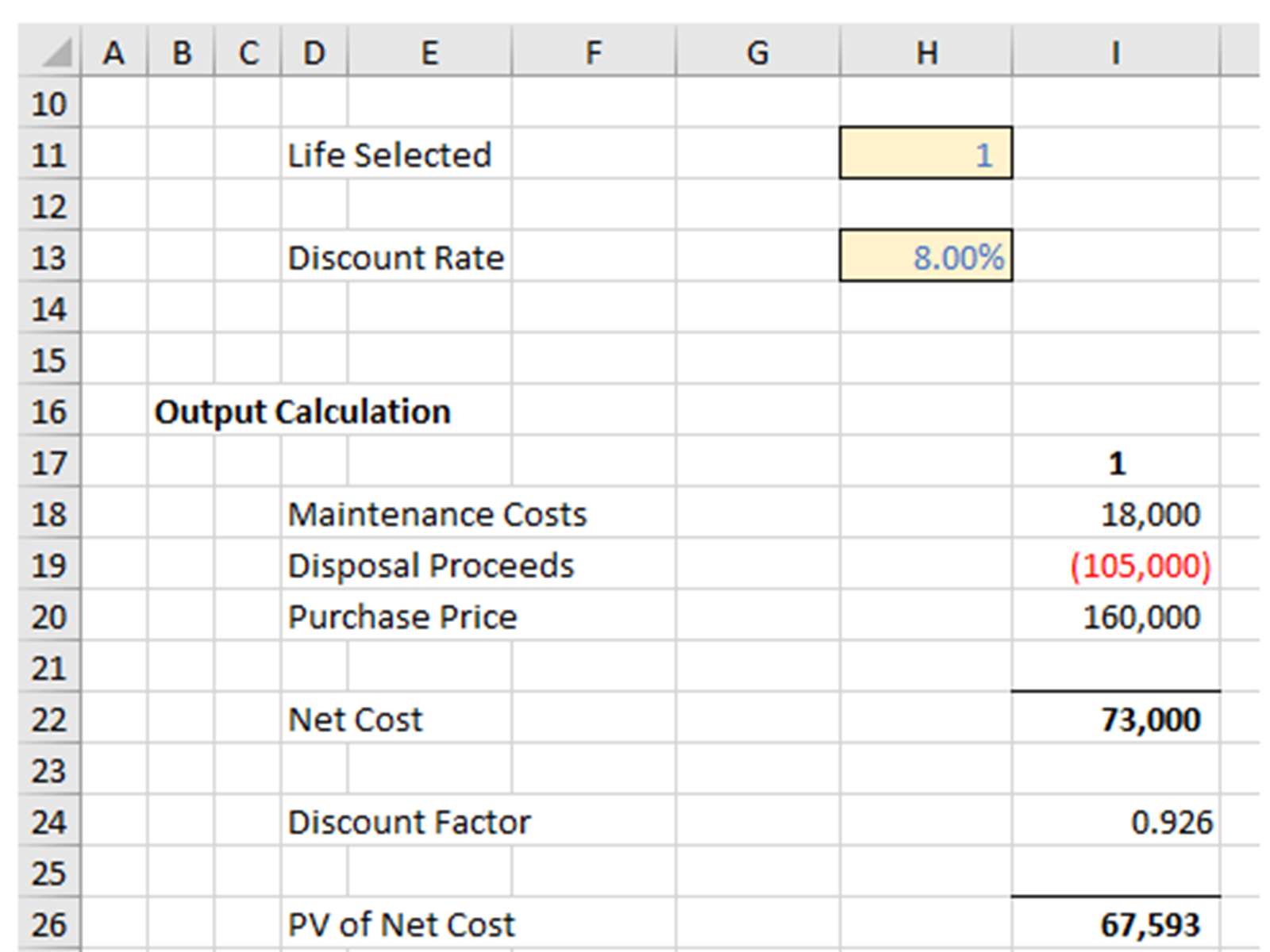Click column E header

point(429,53)
